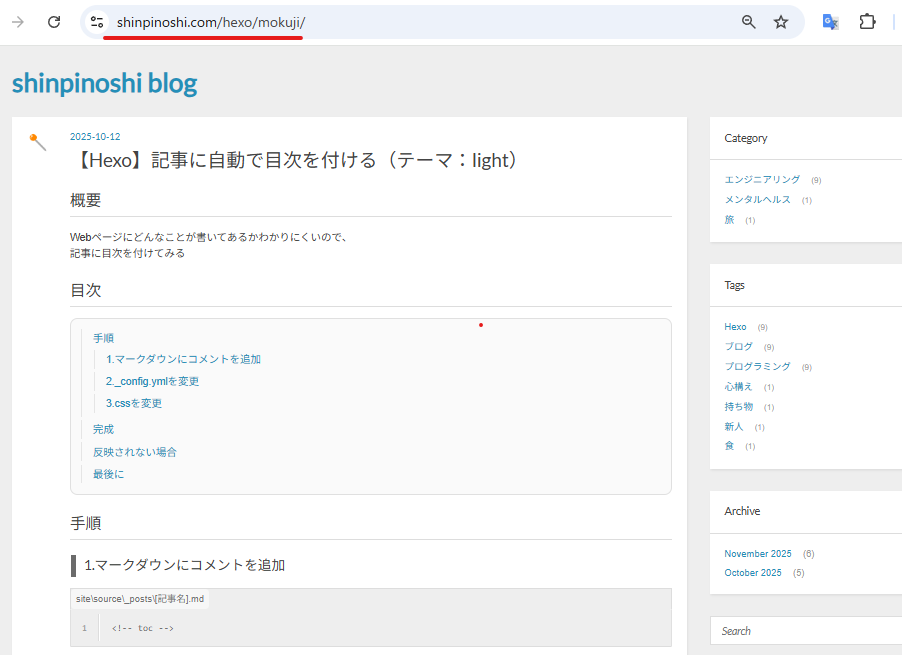Click the forward navigation arrow
902x655 pixels.
[x=18, y=21]
